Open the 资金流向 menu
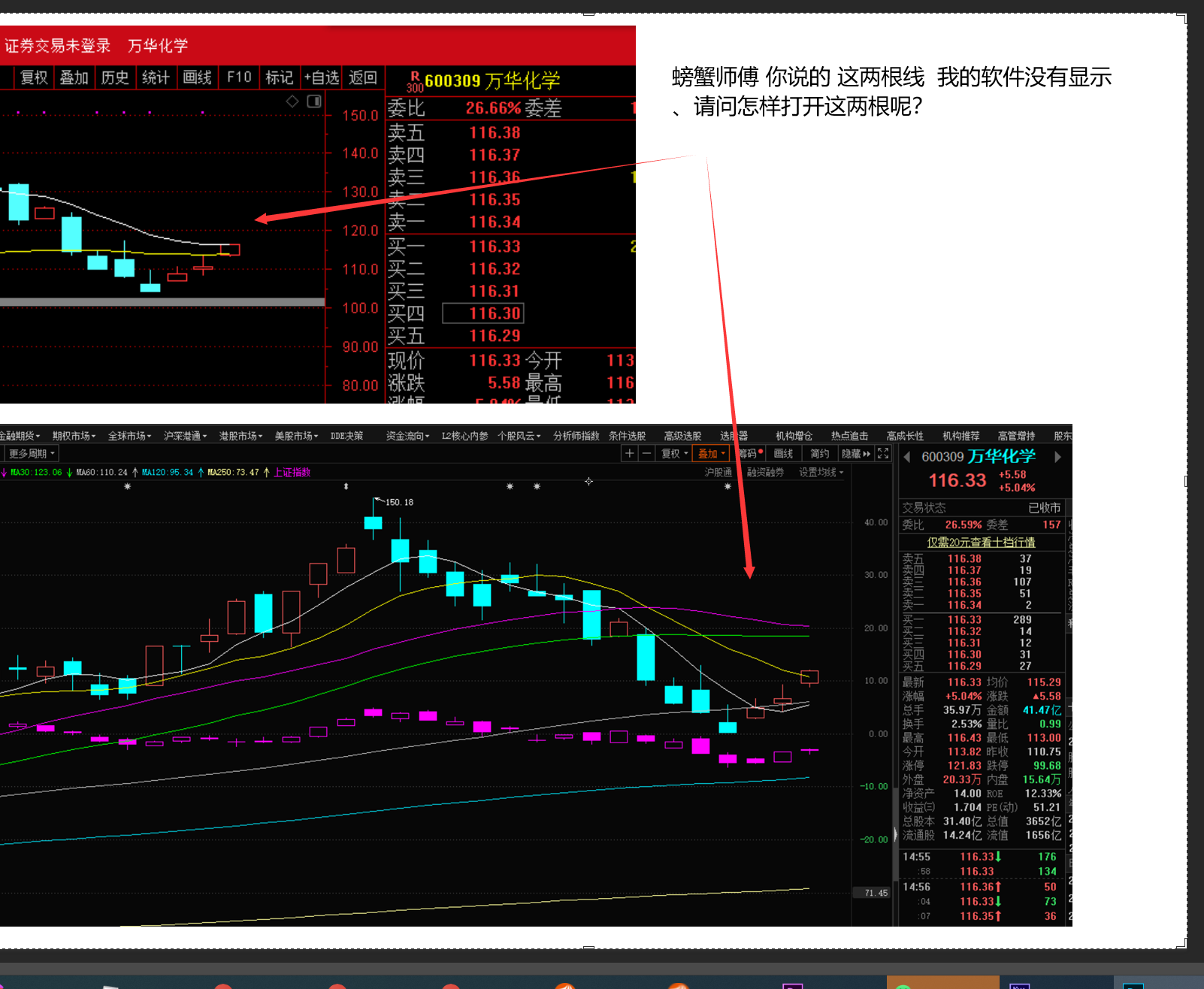Screen dimensions: 1204x989 coord(407,436)
